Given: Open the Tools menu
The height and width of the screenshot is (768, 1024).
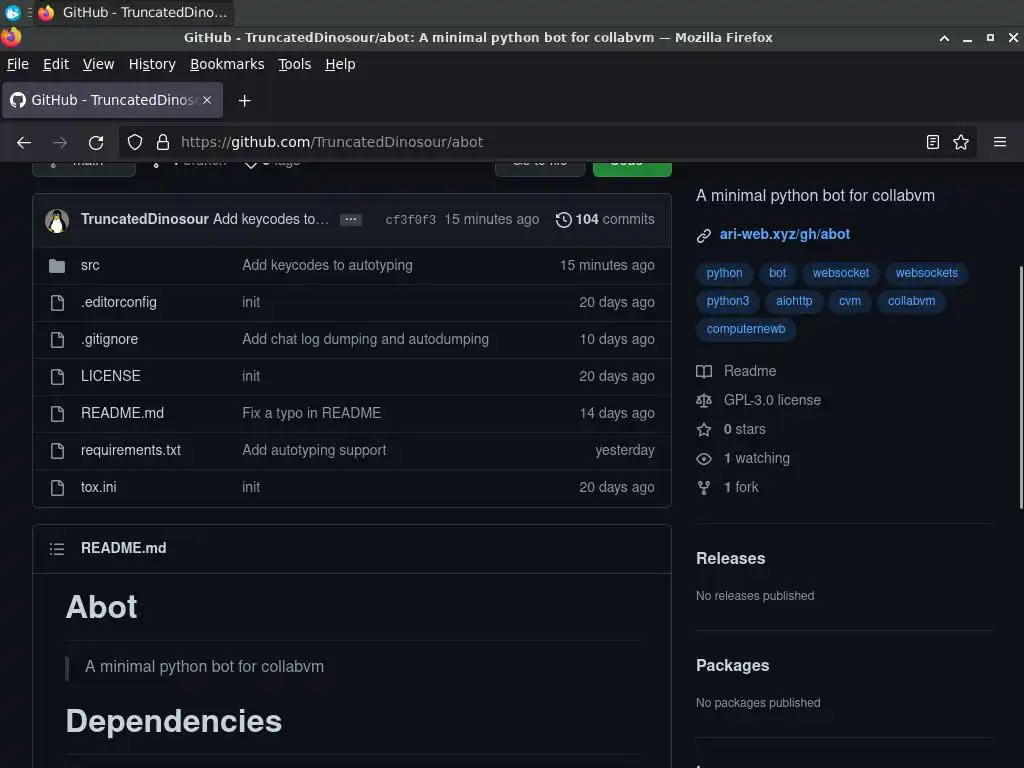Looking at the screenshot, I should [x=295, y=64].
